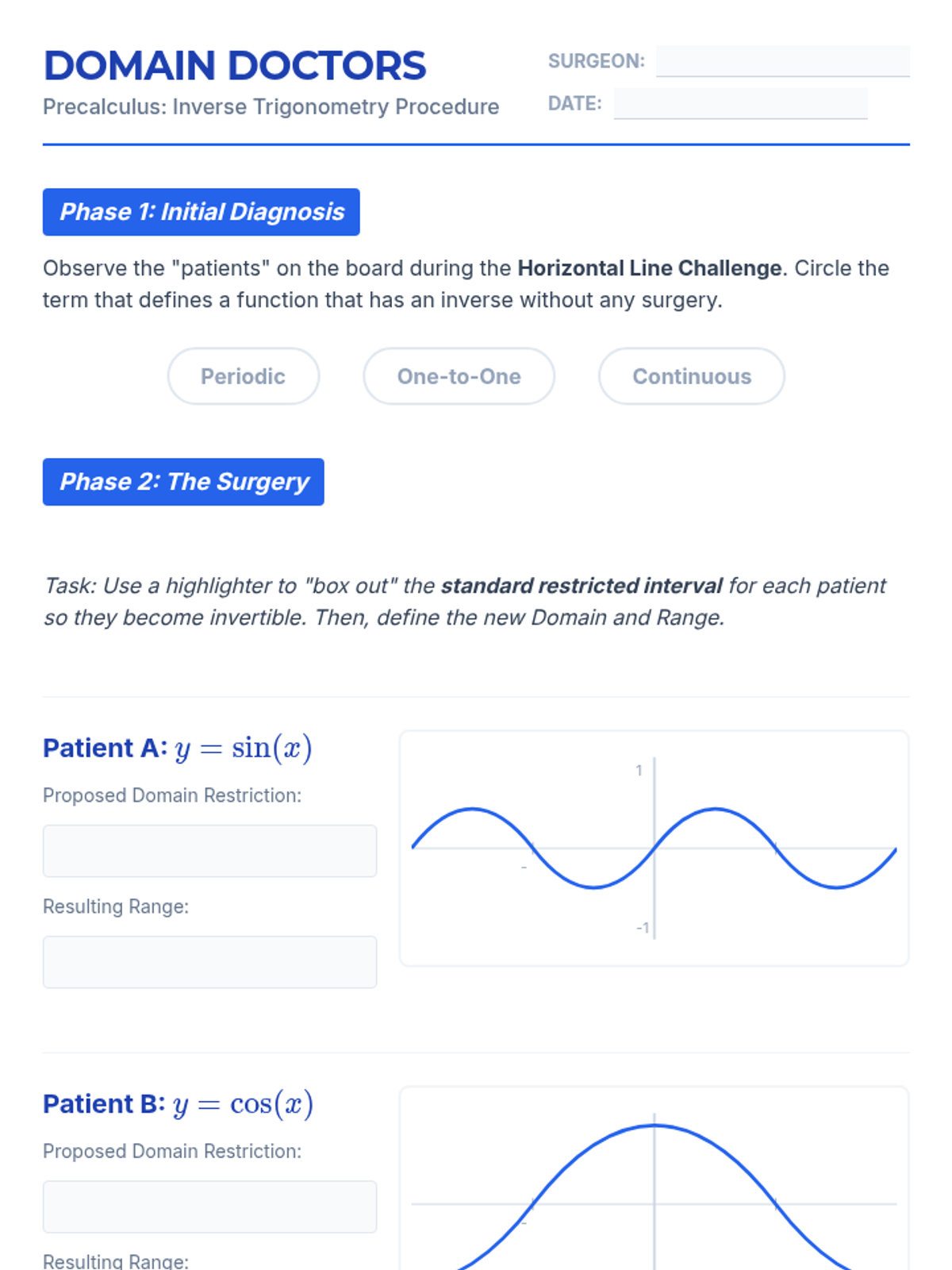Focus Patient B Proposed Domain Restriction box

209,1206
